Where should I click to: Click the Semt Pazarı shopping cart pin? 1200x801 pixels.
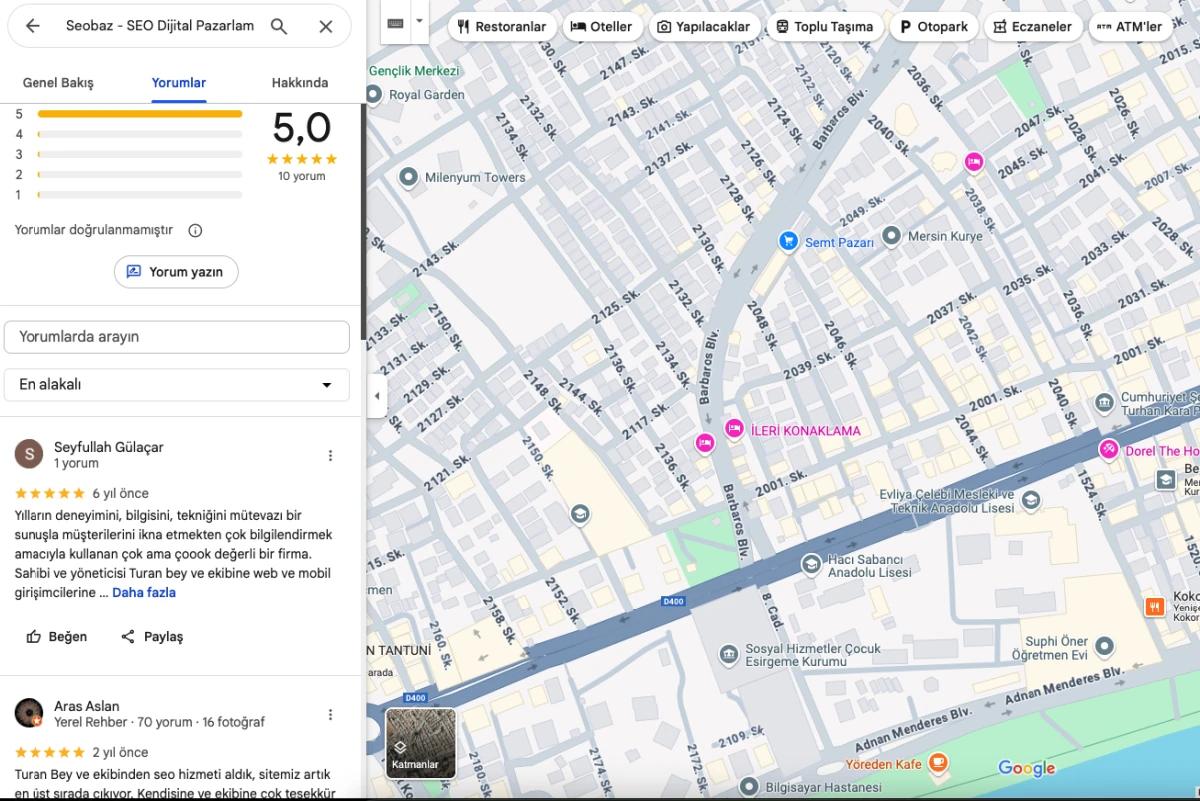(x=788, y=241)
